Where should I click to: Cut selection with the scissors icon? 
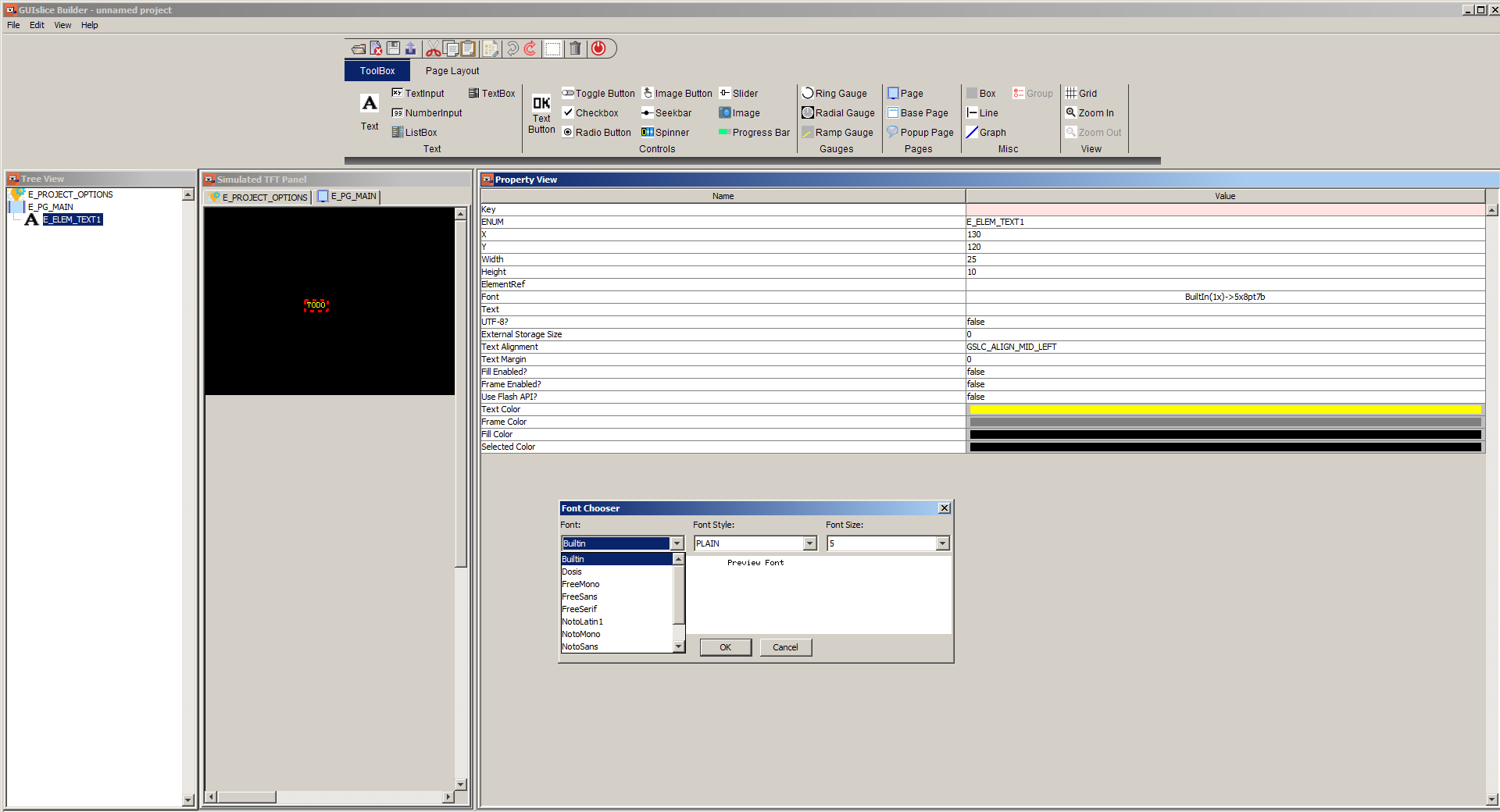(x=433, y=48)
